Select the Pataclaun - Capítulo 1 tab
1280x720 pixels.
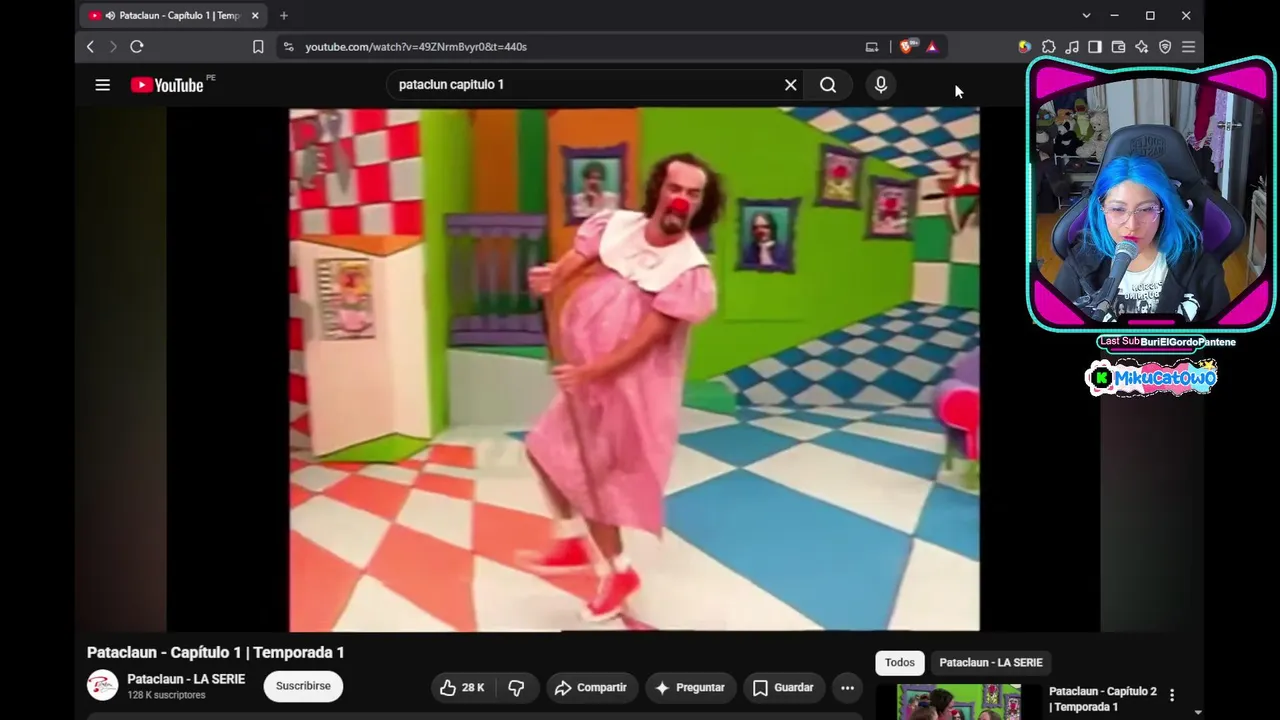[174, 16]
